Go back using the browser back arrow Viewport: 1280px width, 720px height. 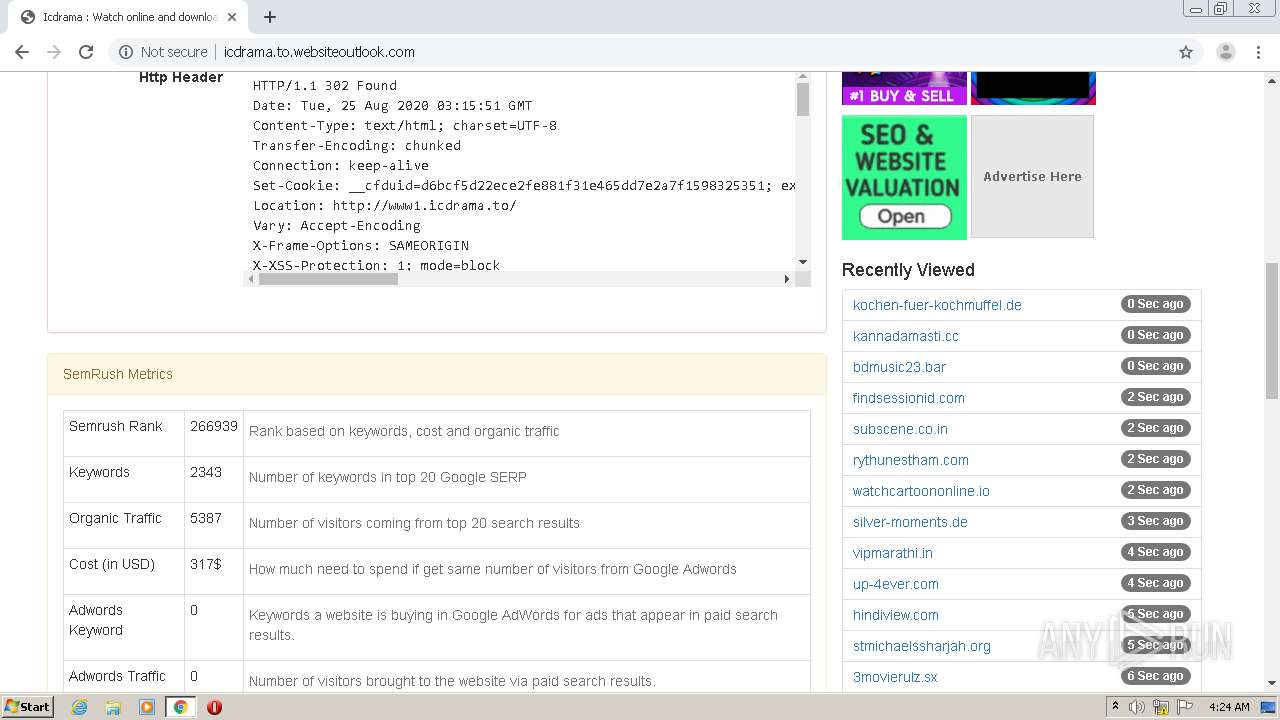(22, 52)
